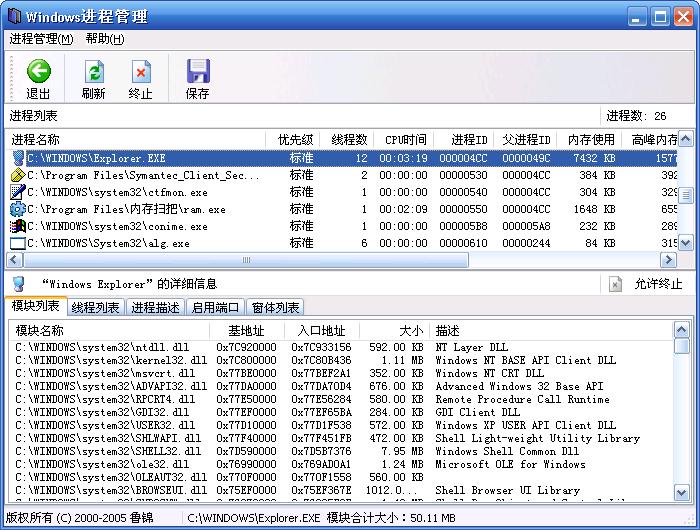
Task: Click the Windows Explorer detail header icon
Action: coord(18,284)
